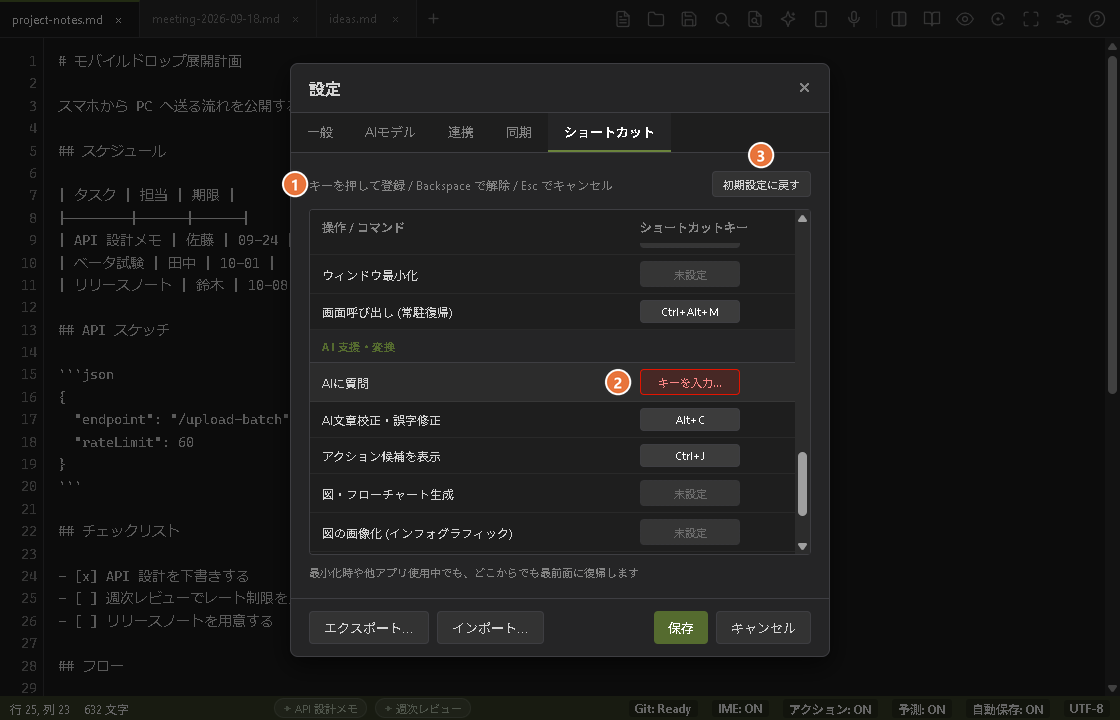The image size is (1120, 720).
Task: Select the 画面呼び出し (常駐復帰) row label
Action: 387,312
